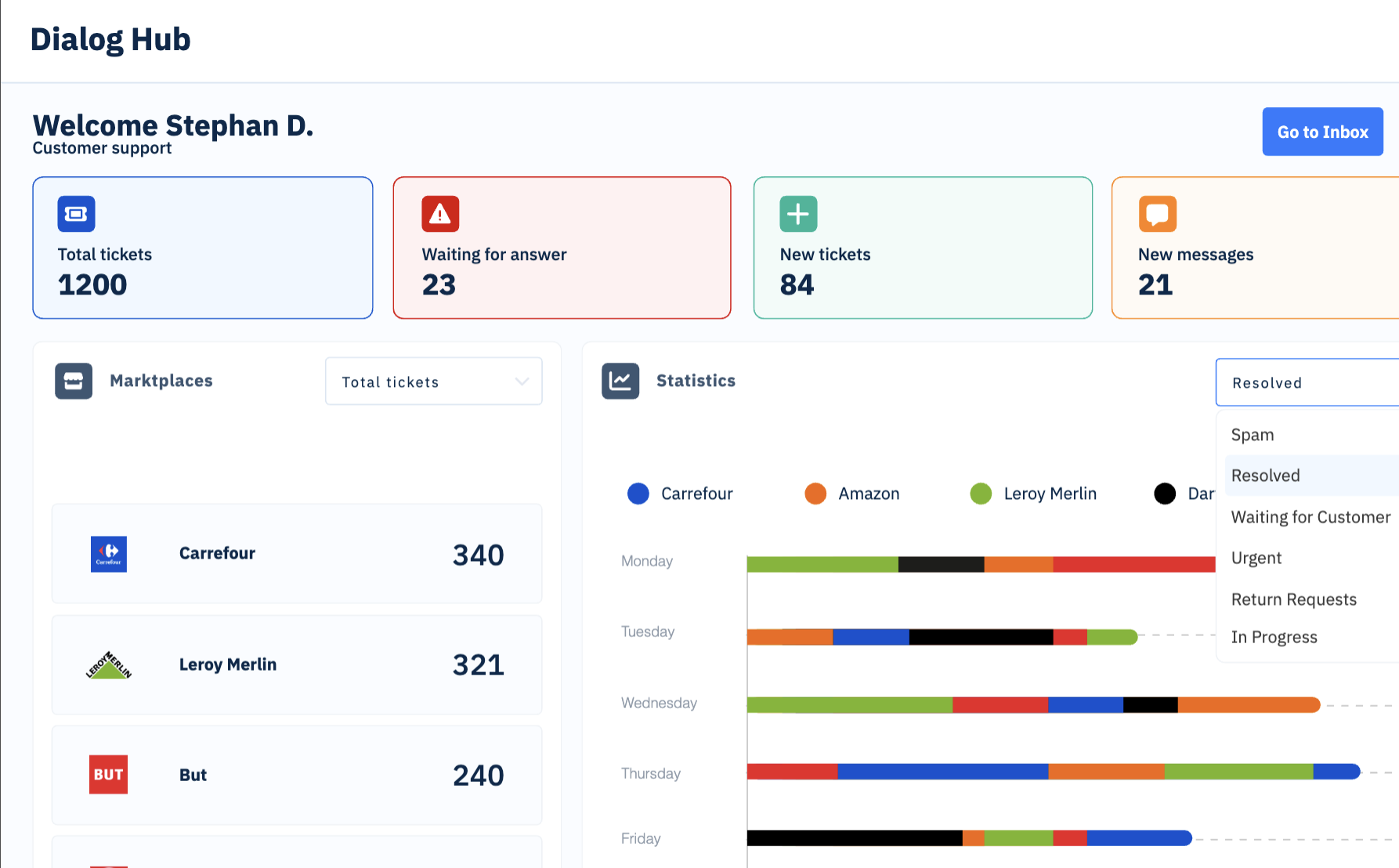Click the red warning triangle icon

tap(440, 214)
